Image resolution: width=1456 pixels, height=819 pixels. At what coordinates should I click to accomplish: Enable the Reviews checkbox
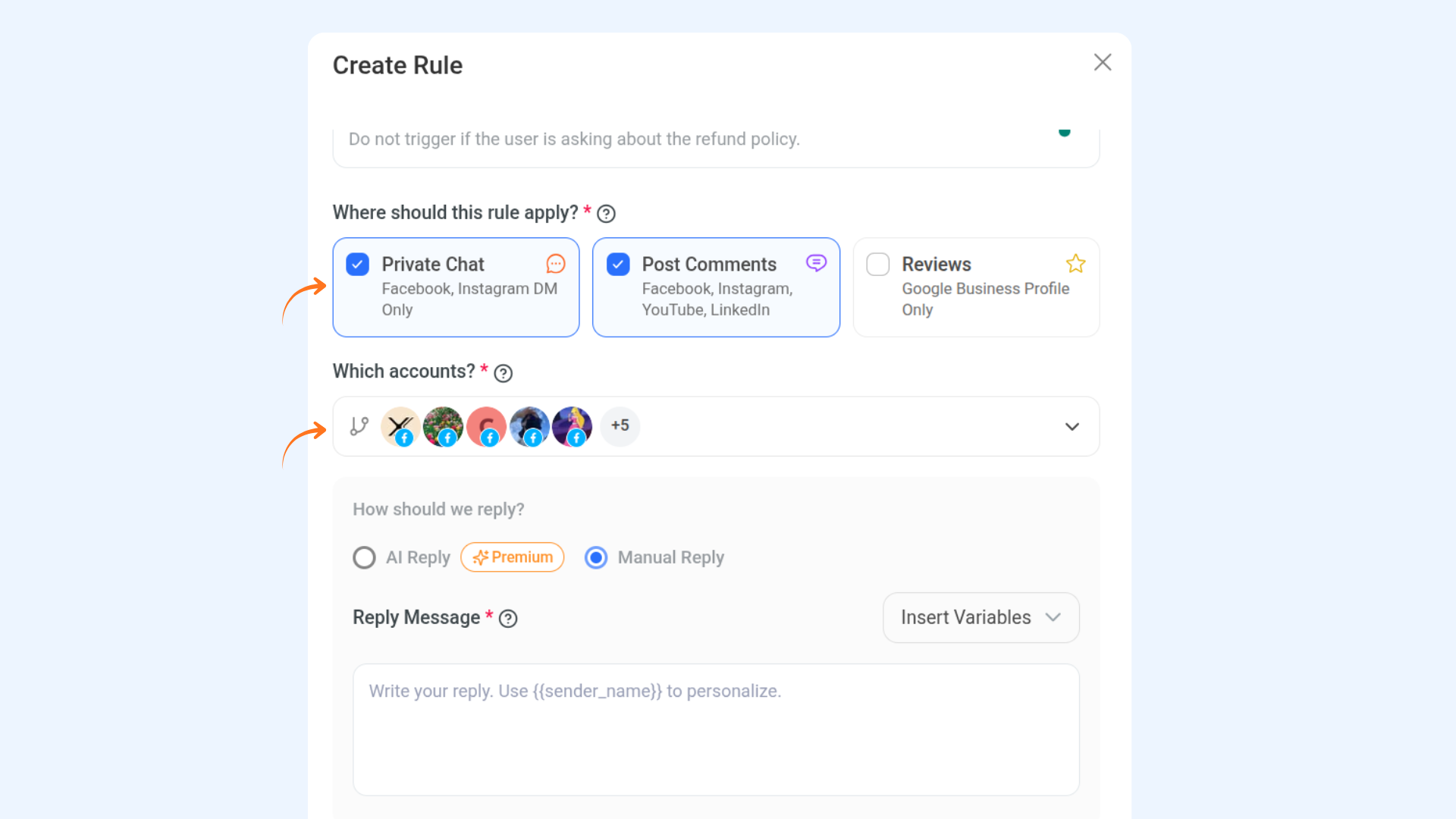pos(878,264)
